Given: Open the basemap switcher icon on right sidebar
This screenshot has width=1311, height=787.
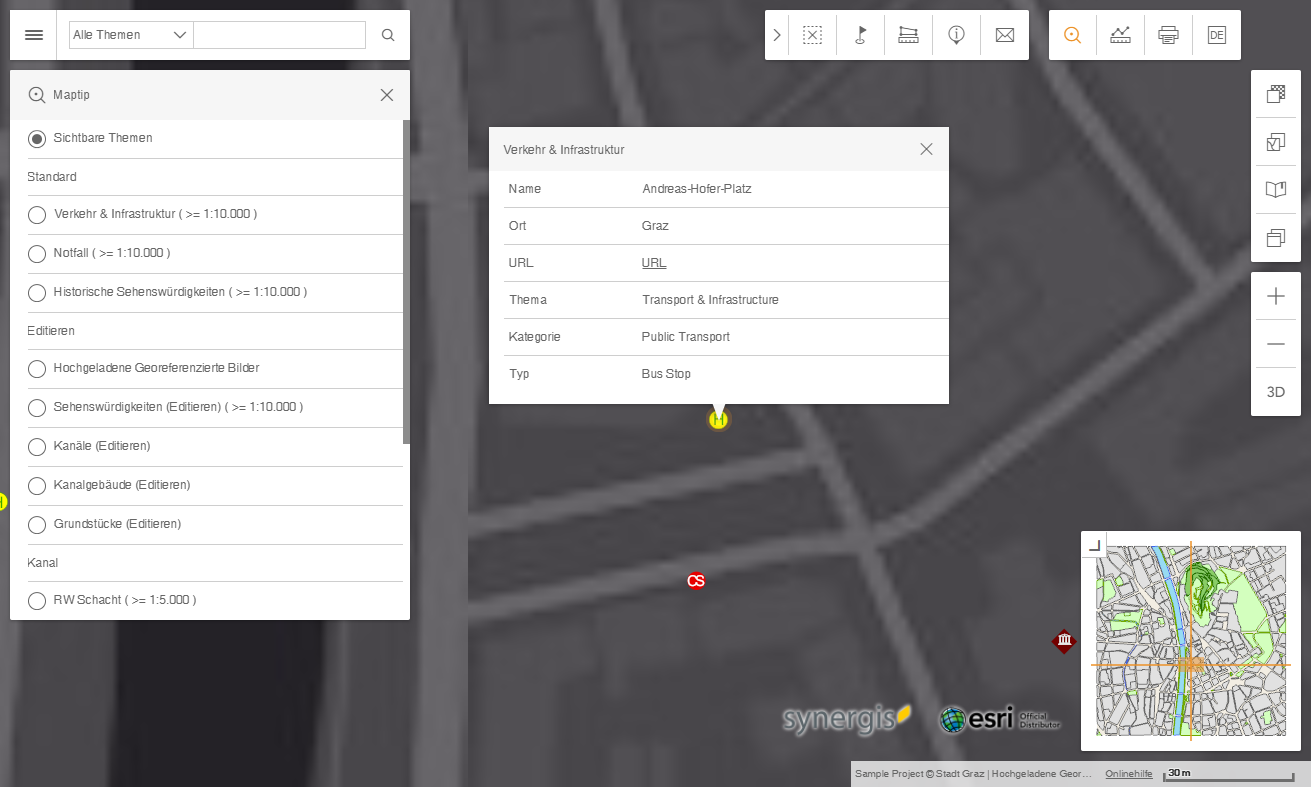Looking at the screenshot, I should 1275,94.
